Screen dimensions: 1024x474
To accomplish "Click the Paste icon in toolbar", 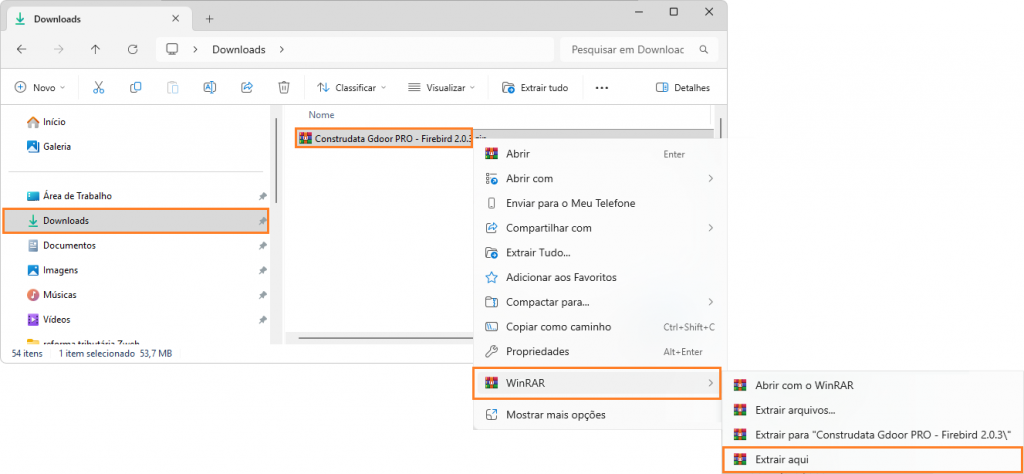I will (x=172, y=87).
